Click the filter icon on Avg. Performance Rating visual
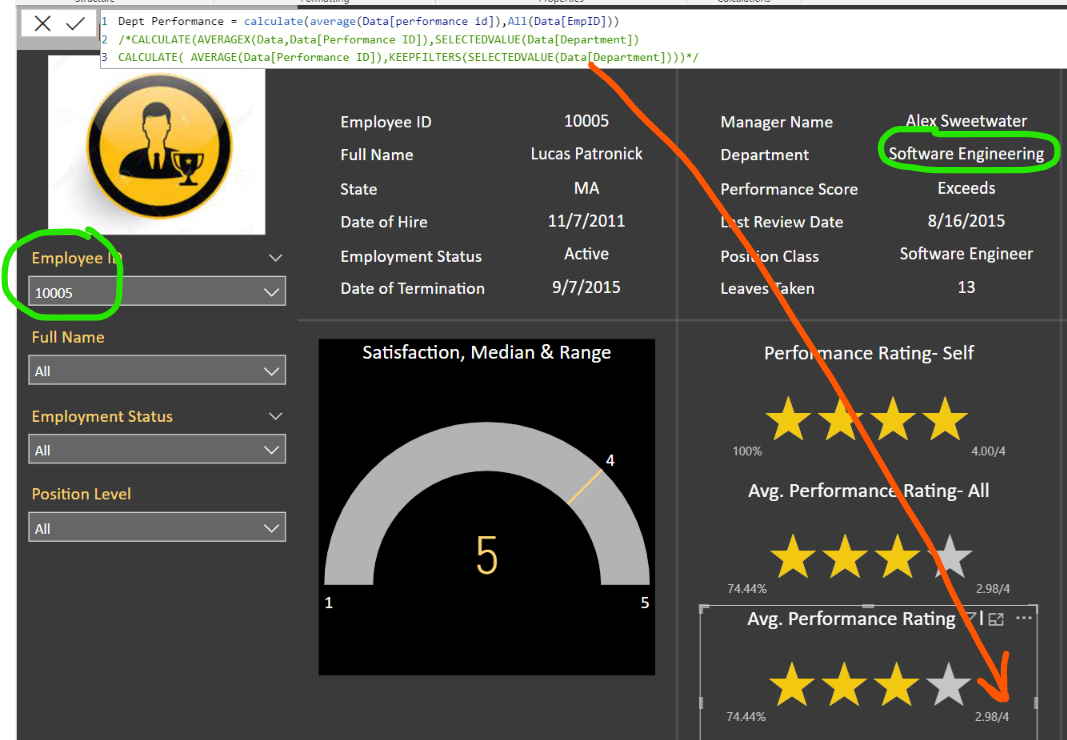 coord(970,618)
